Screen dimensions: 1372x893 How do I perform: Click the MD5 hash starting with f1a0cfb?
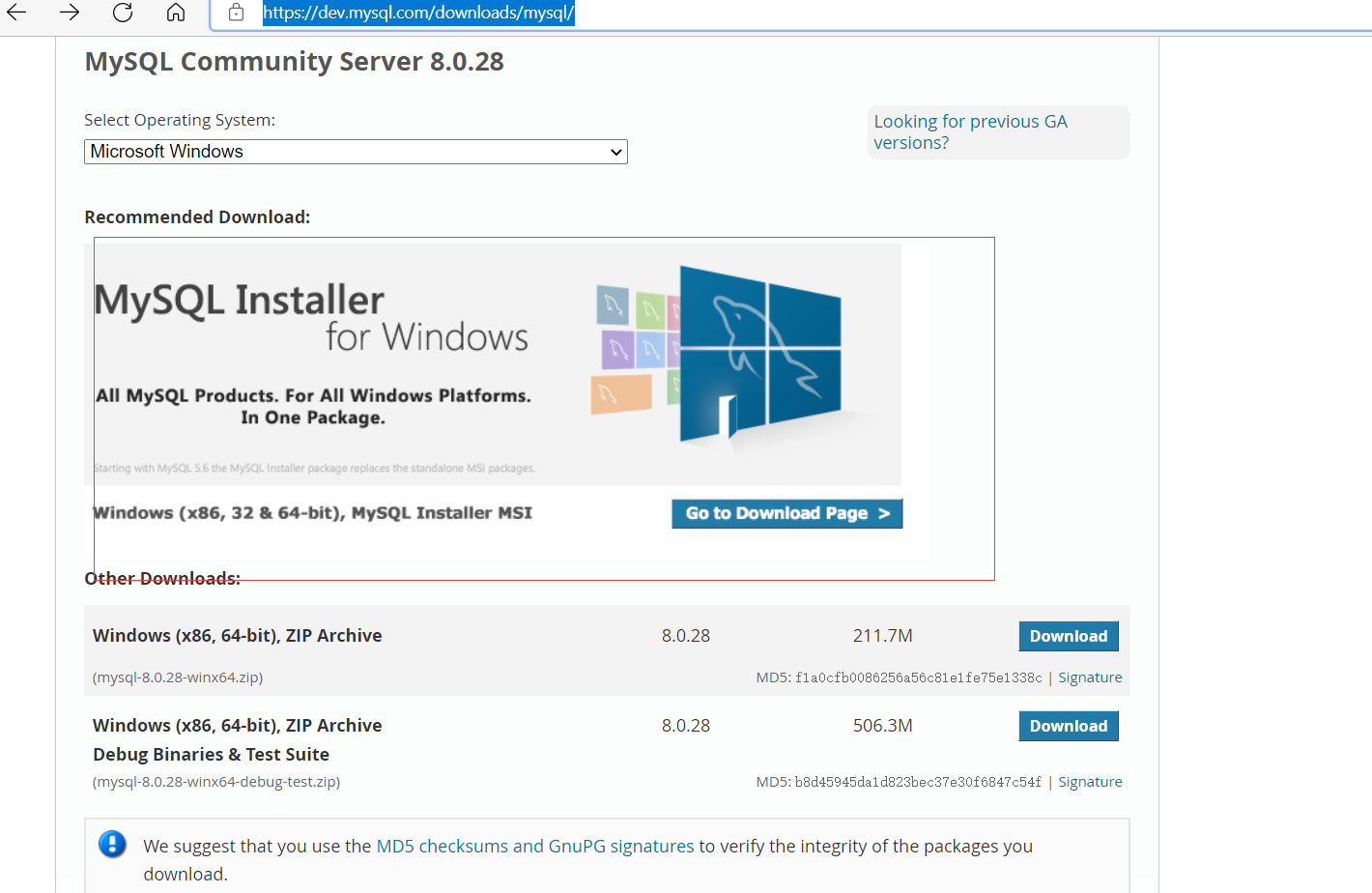click(919, 677)
